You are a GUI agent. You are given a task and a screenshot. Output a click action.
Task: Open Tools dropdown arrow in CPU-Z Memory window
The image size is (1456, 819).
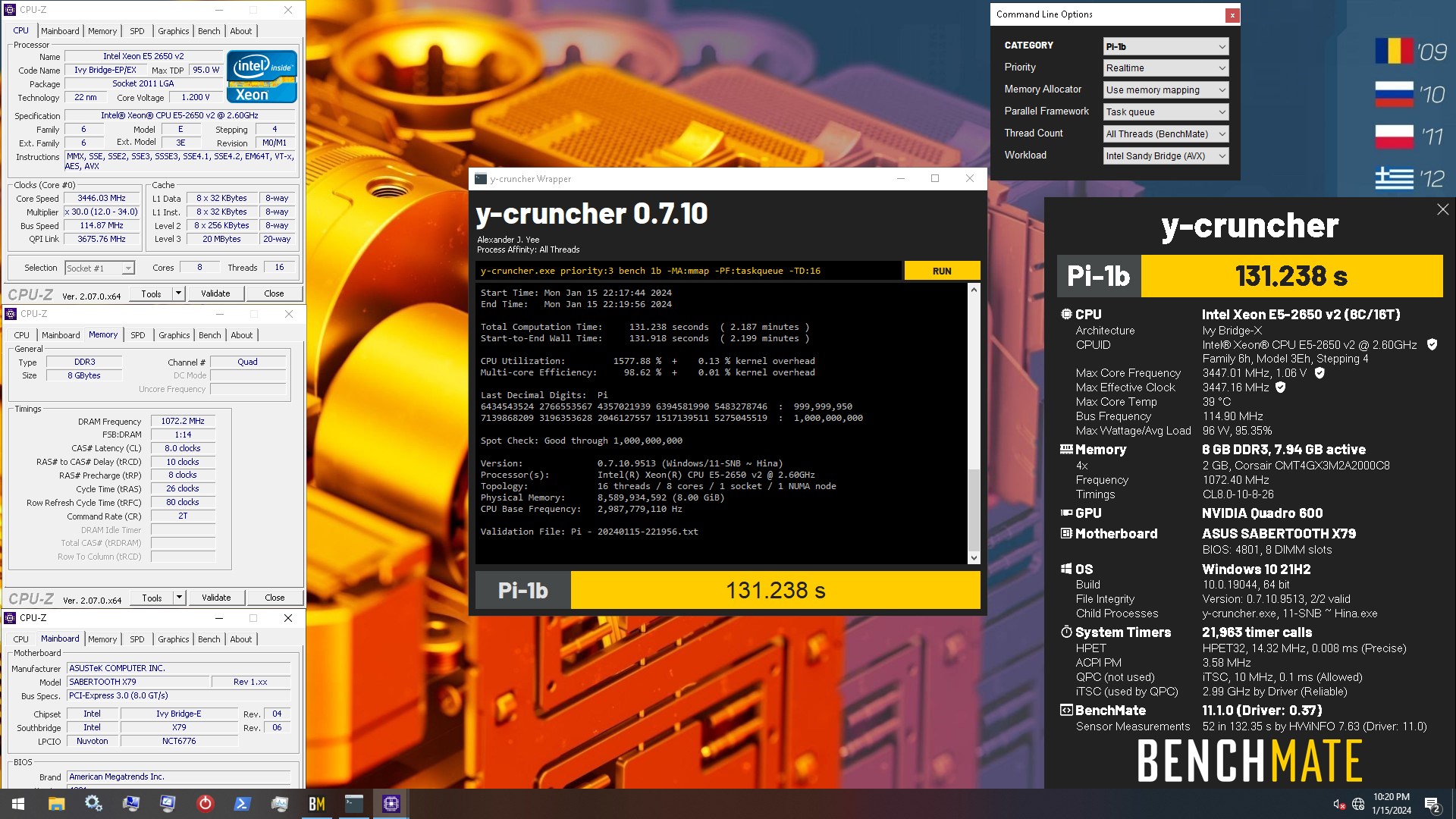tap(179, 598)
